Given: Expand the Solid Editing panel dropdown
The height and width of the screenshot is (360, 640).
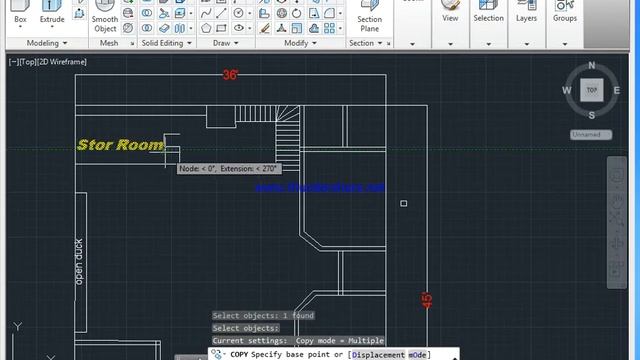Looking at the screenshot, I should pyautogui.click(x=189, y=43).
